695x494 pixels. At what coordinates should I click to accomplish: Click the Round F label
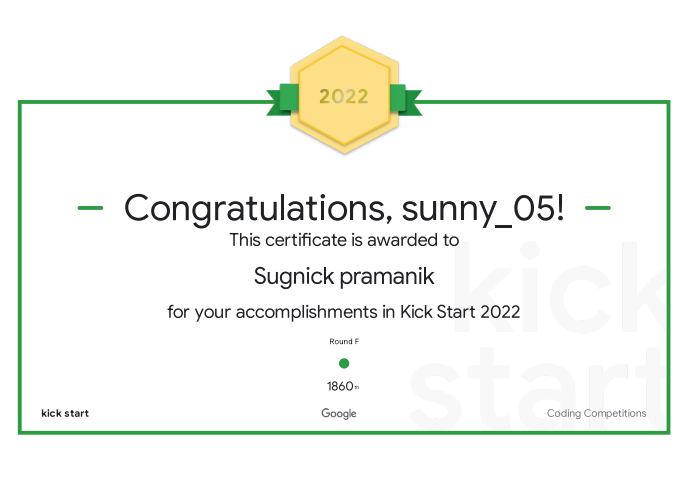344,342
